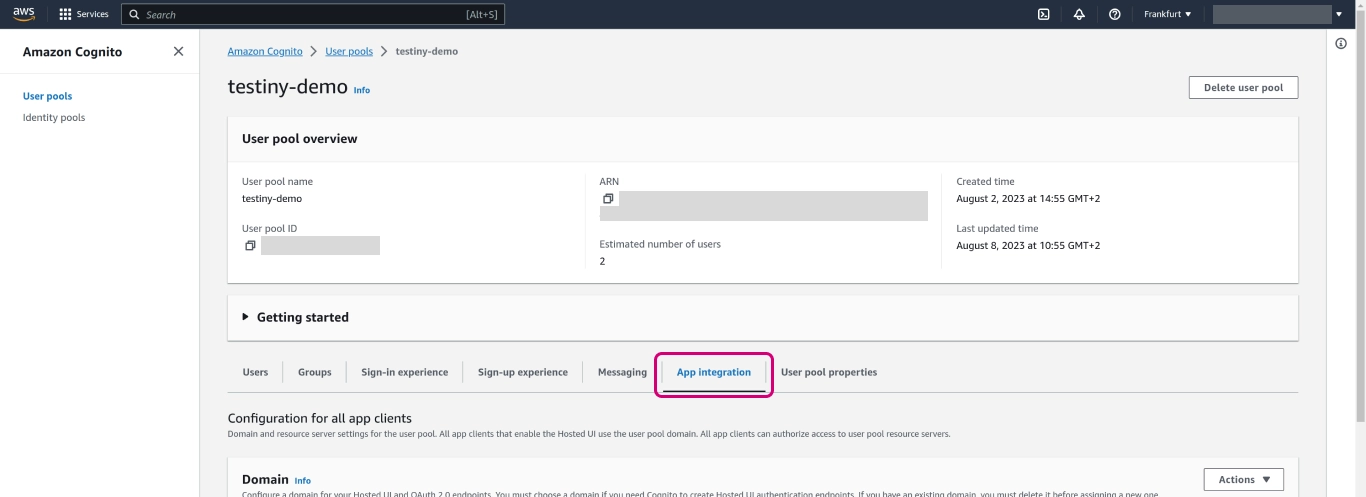Open the notifications bell

(1079, 14)
